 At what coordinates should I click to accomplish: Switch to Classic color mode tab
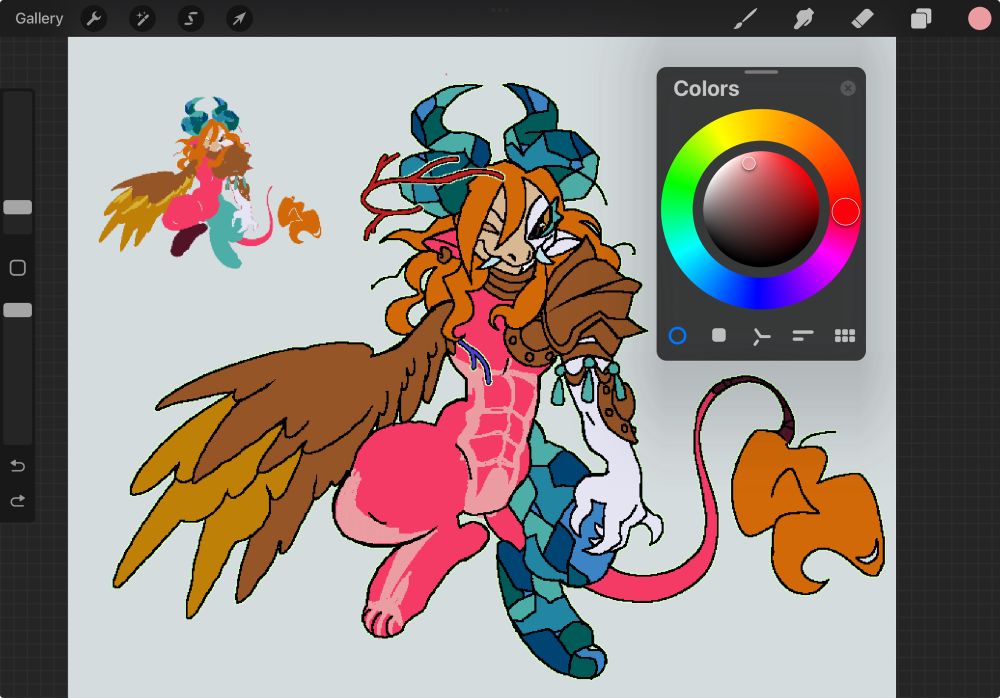tap(719, 335)
